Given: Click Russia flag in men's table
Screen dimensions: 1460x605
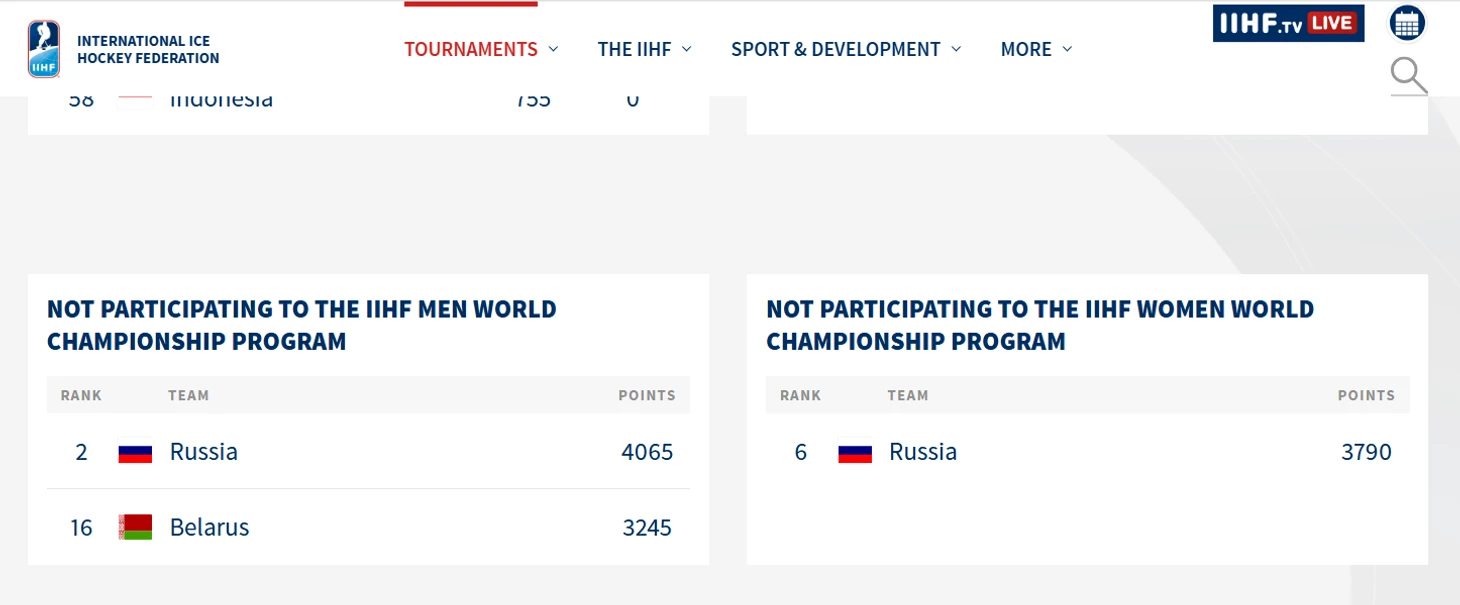Looking at the screenshot, I should tap(135, 453).
